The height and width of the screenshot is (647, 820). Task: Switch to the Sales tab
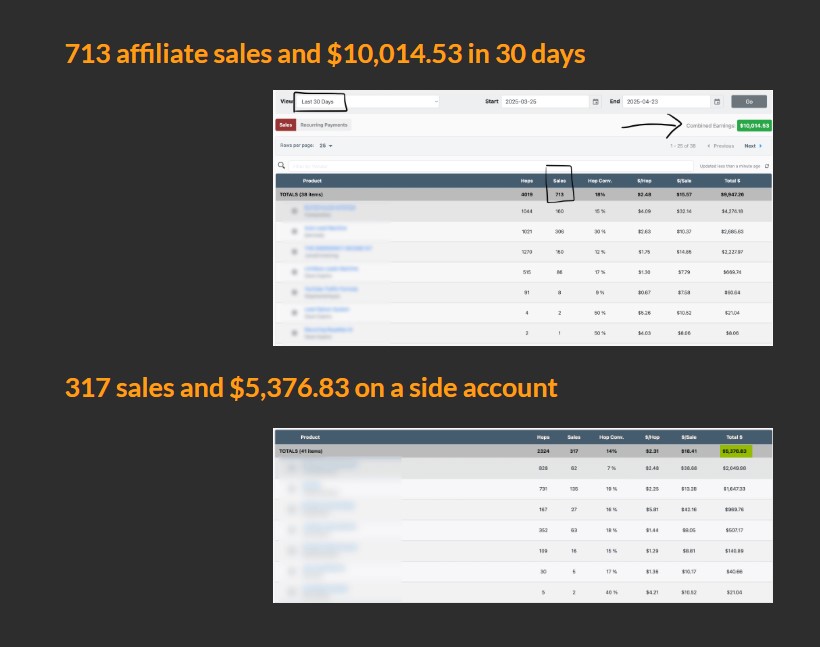[285, 125]
